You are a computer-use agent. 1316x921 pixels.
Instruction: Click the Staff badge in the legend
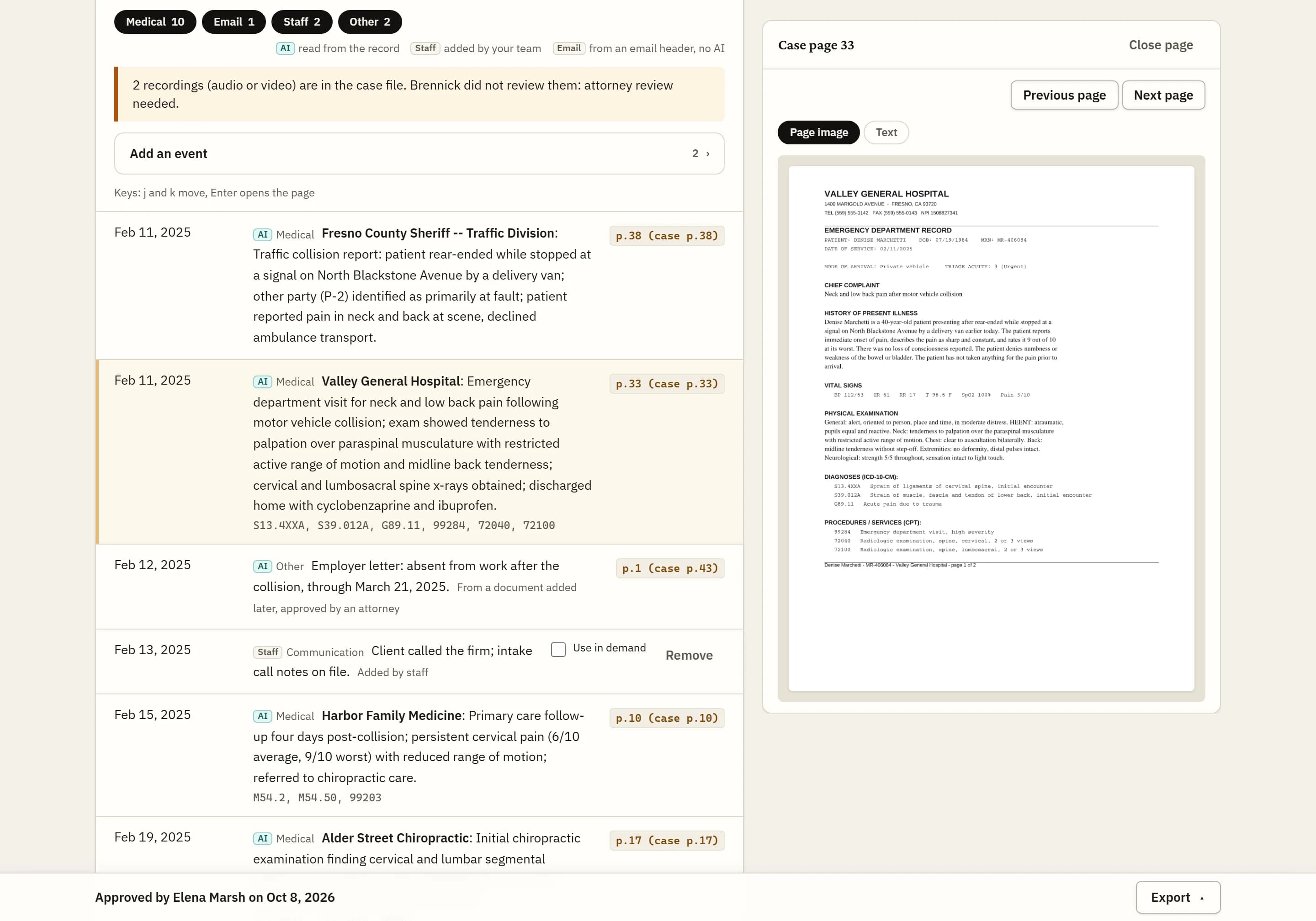tap(425, 48)
